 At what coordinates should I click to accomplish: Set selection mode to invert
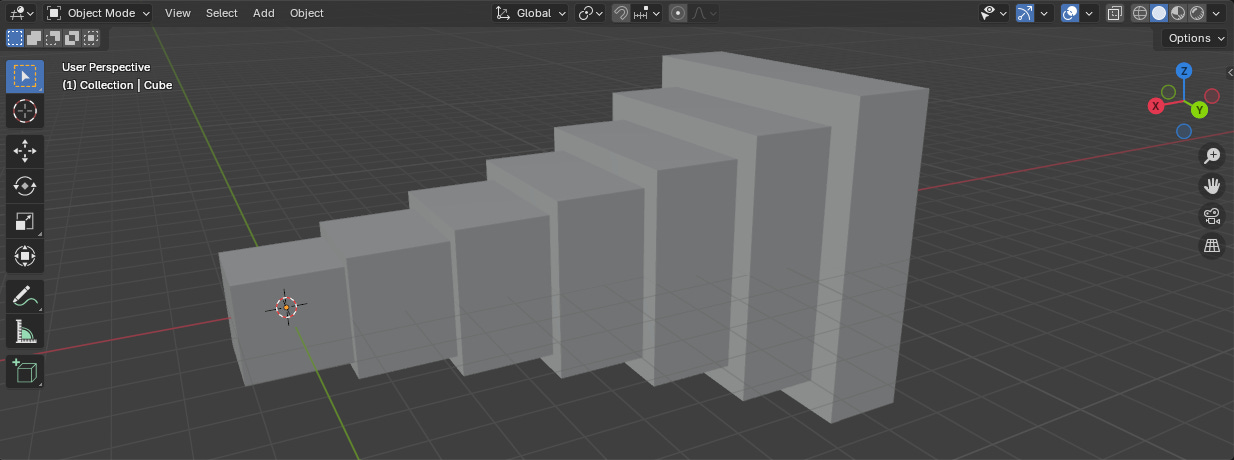(72, 38)
